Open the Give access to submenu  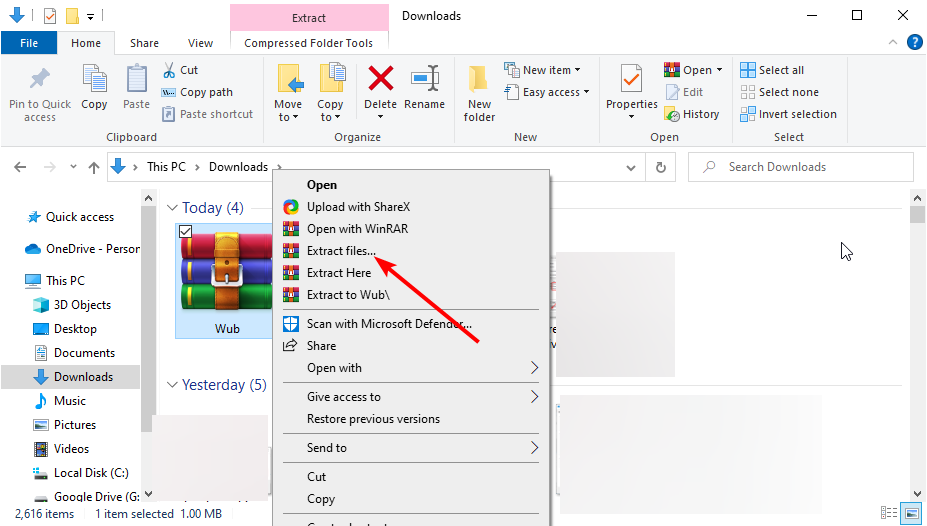pyautogui.click(x=411, y=397)
